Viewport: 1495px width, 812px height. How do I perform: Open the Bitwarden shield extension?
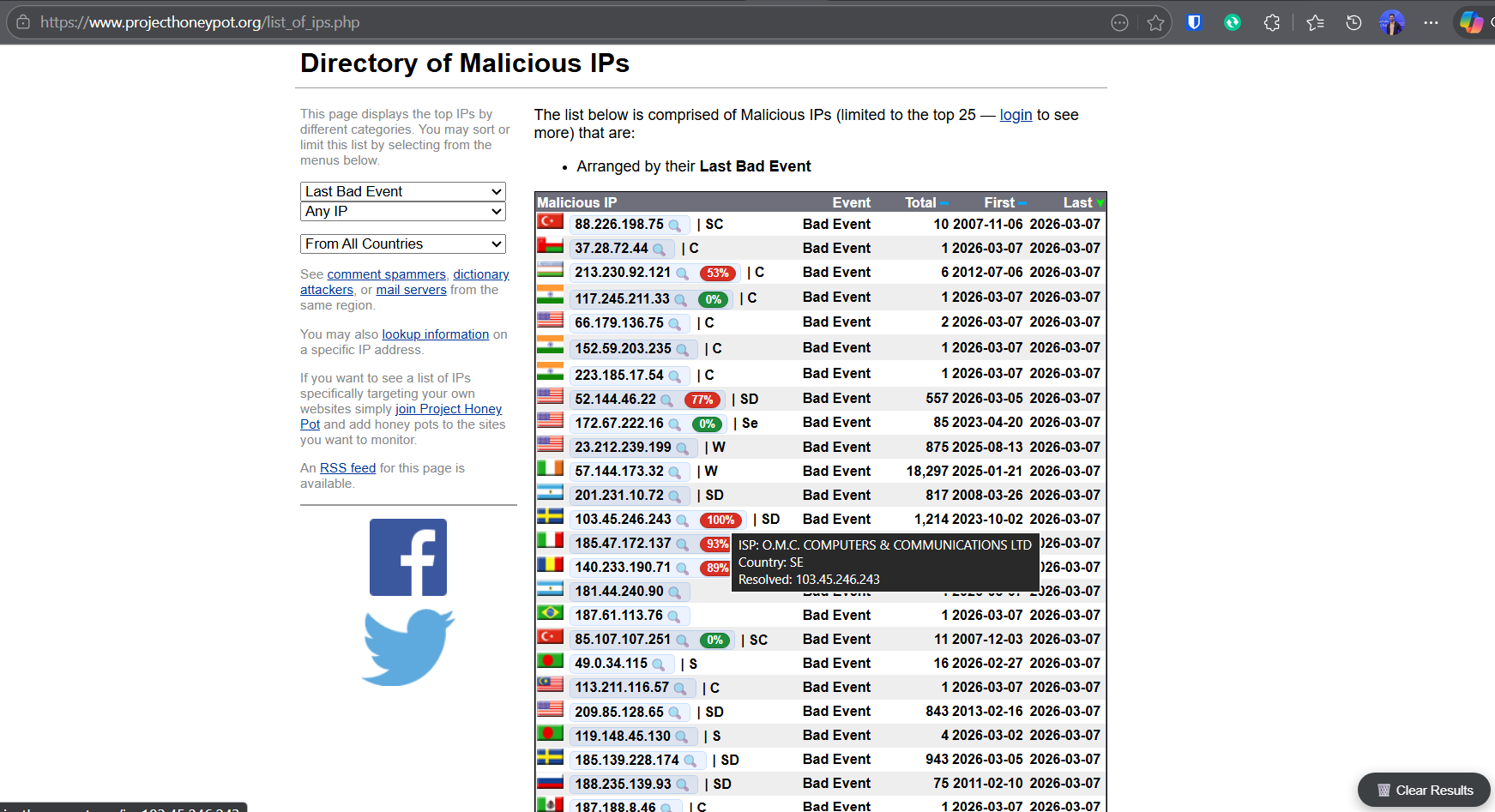[x=1193, y=23]
